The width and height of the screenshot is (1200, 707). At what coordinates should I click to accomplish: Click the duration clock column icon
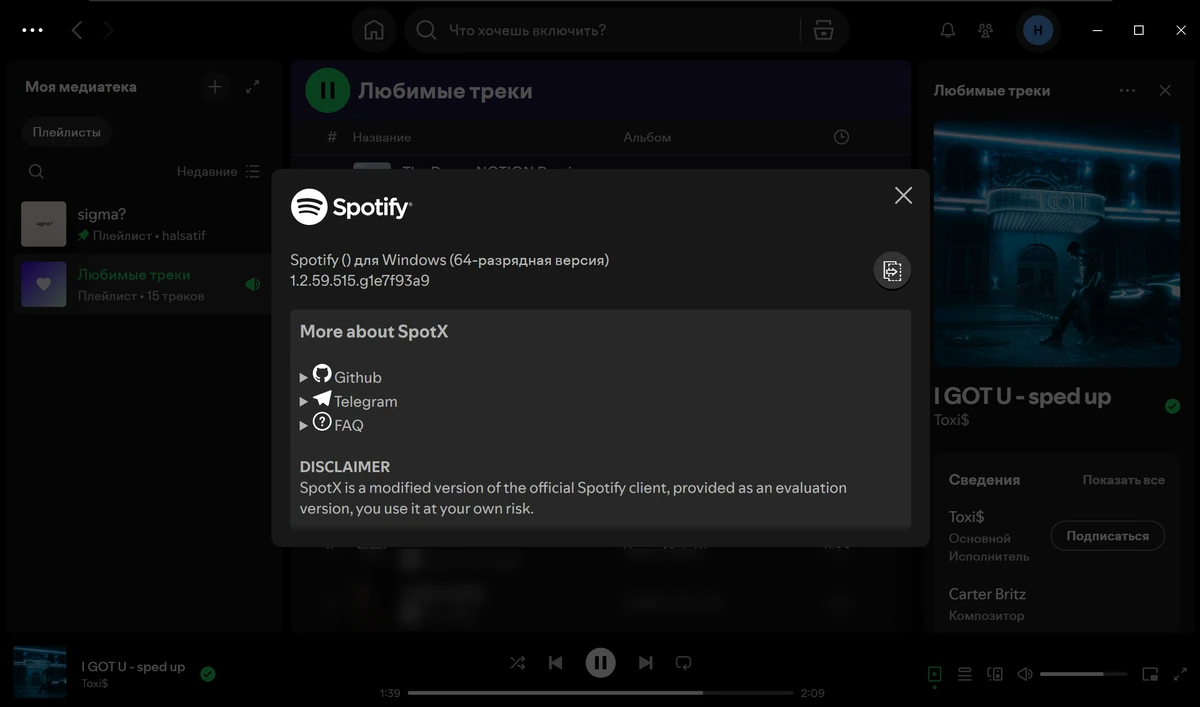(x=841, y=137)
